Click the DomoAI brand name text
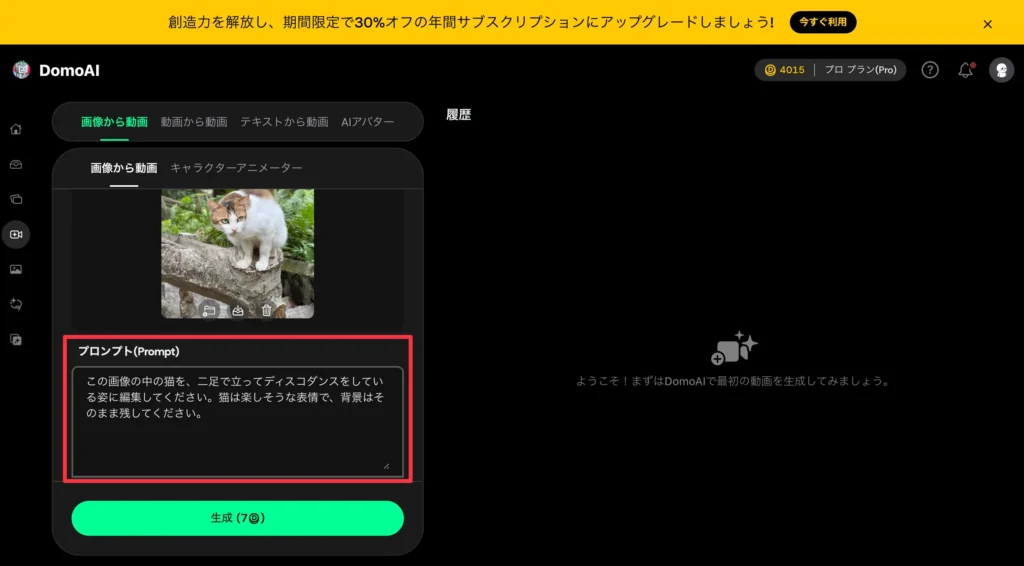Image resolution: width=1024 pixels, height=566 pixels. pos(69,71)
